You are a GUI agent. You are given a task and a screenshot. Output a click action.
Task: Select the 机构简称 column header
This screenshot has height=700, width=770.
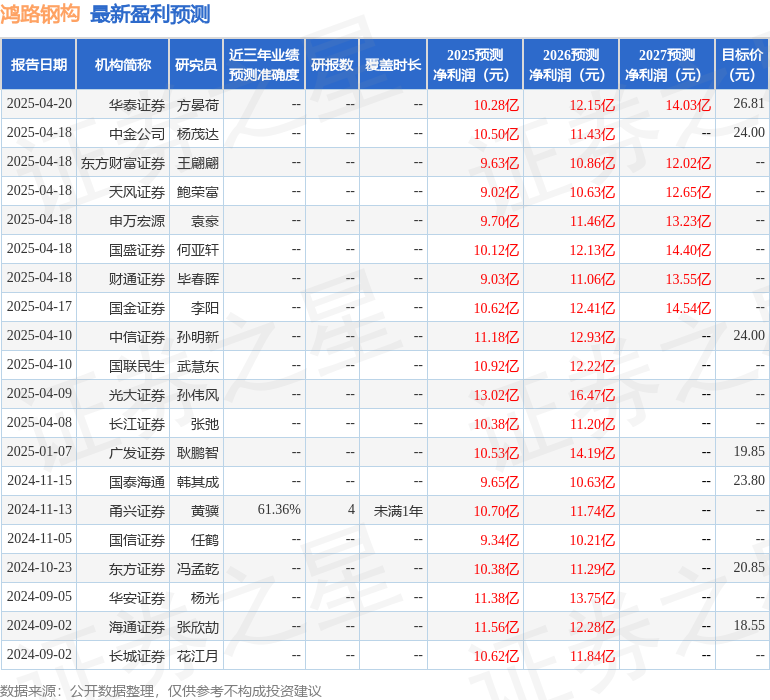point(123,65)
